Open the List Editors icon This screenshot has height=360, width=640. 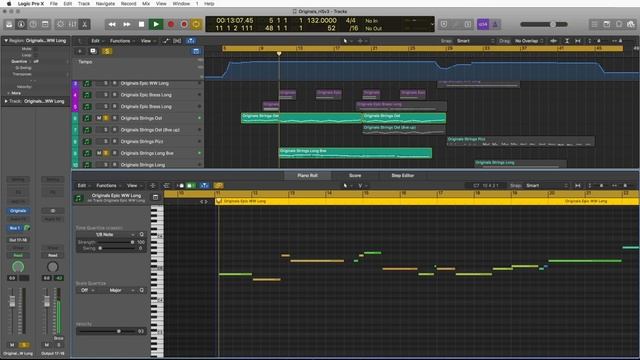pos(594,24)
